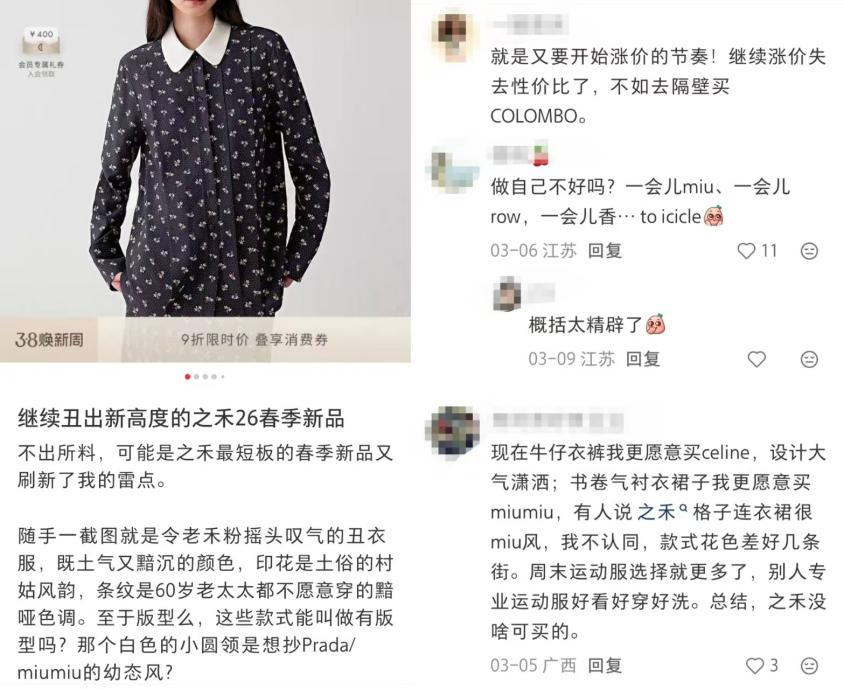This screenshot has height=689, width=844.
Task: Reply to the 03-09 Jiangsu comment
Action: coord(643,359)
